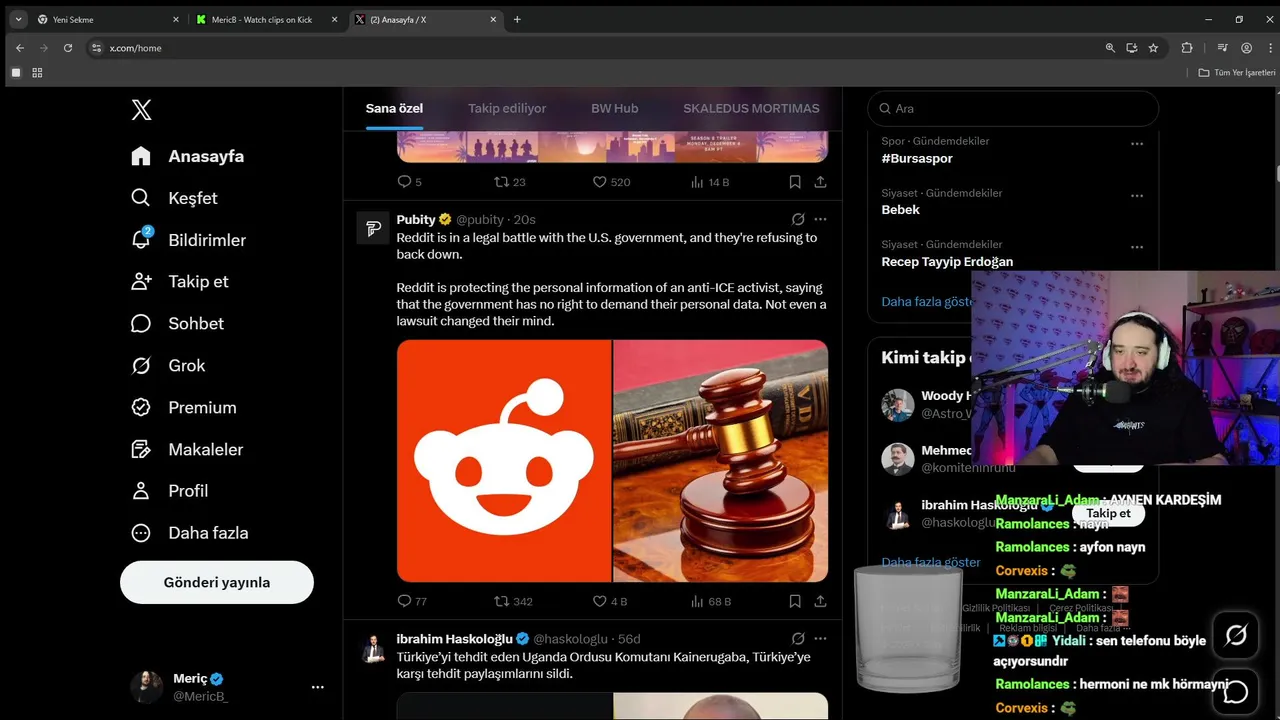Switch to BW Hub tab
Image resolution: width=1280 pixels, height=720 pixels.
point(614,108)
